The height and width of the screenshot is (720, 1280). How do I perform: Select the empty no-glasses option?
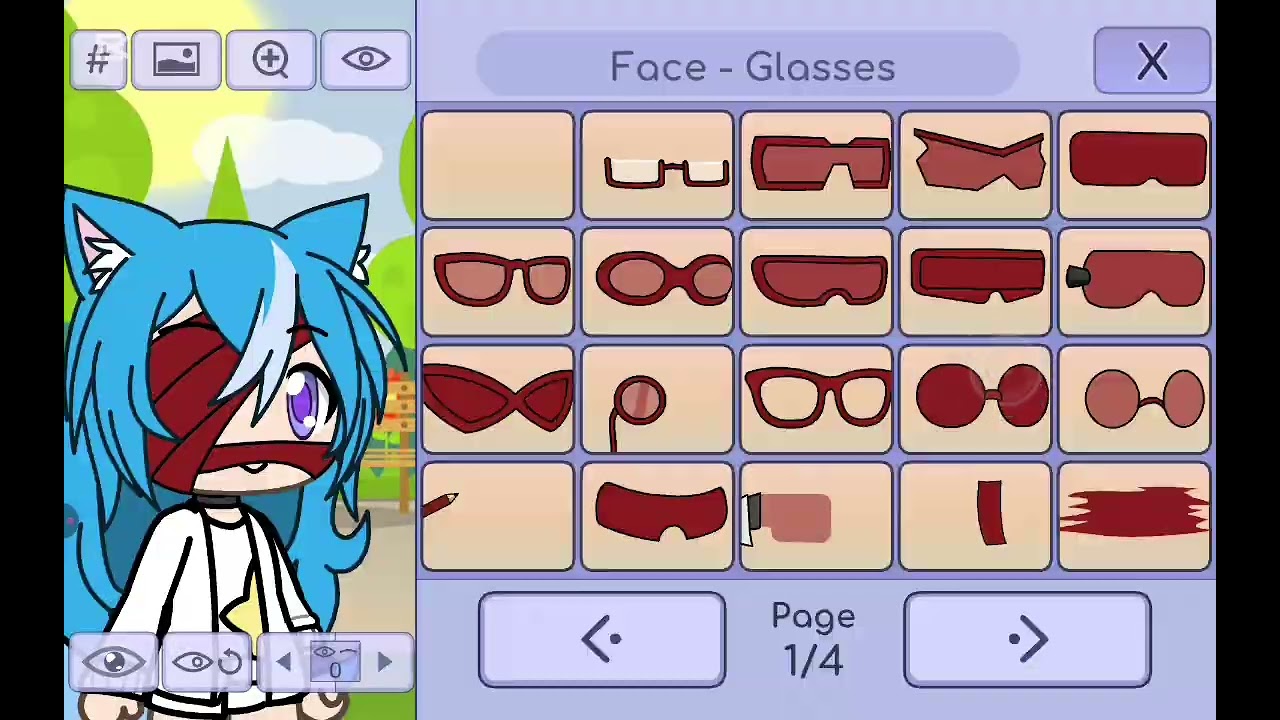click(x=498, y=165)
